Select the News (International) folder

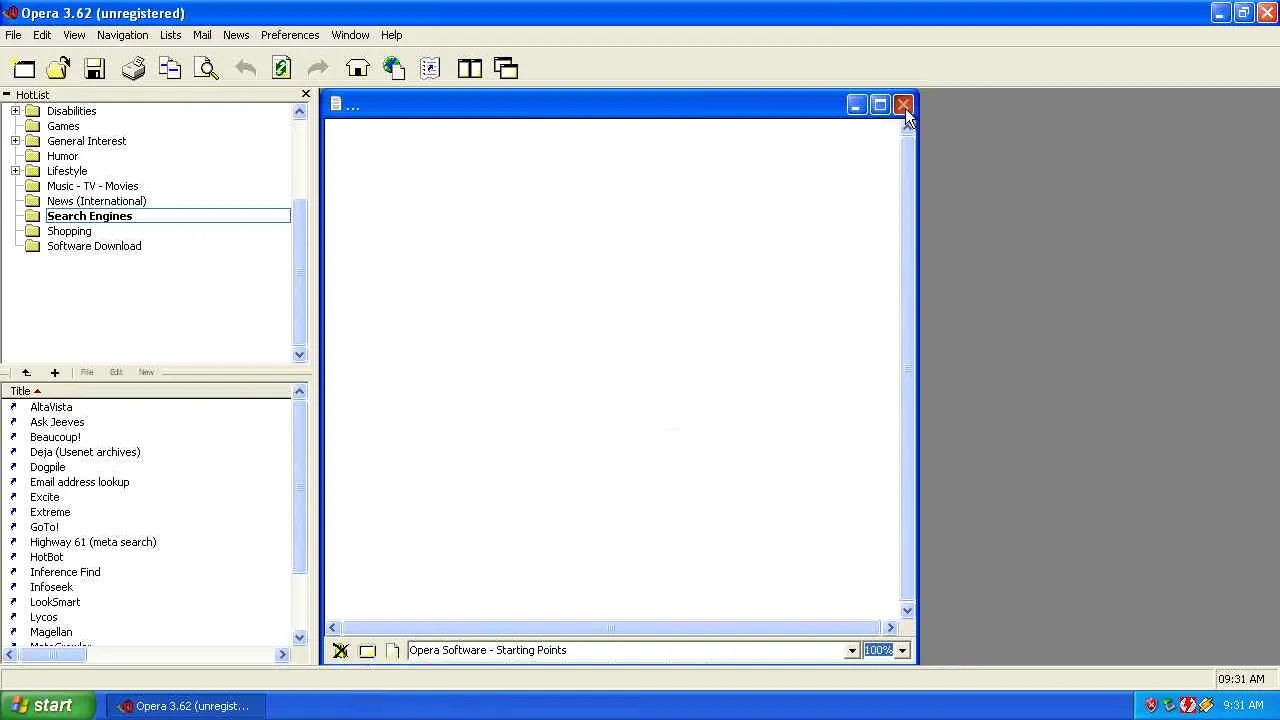pyautogui.click(x=96, y=201)
